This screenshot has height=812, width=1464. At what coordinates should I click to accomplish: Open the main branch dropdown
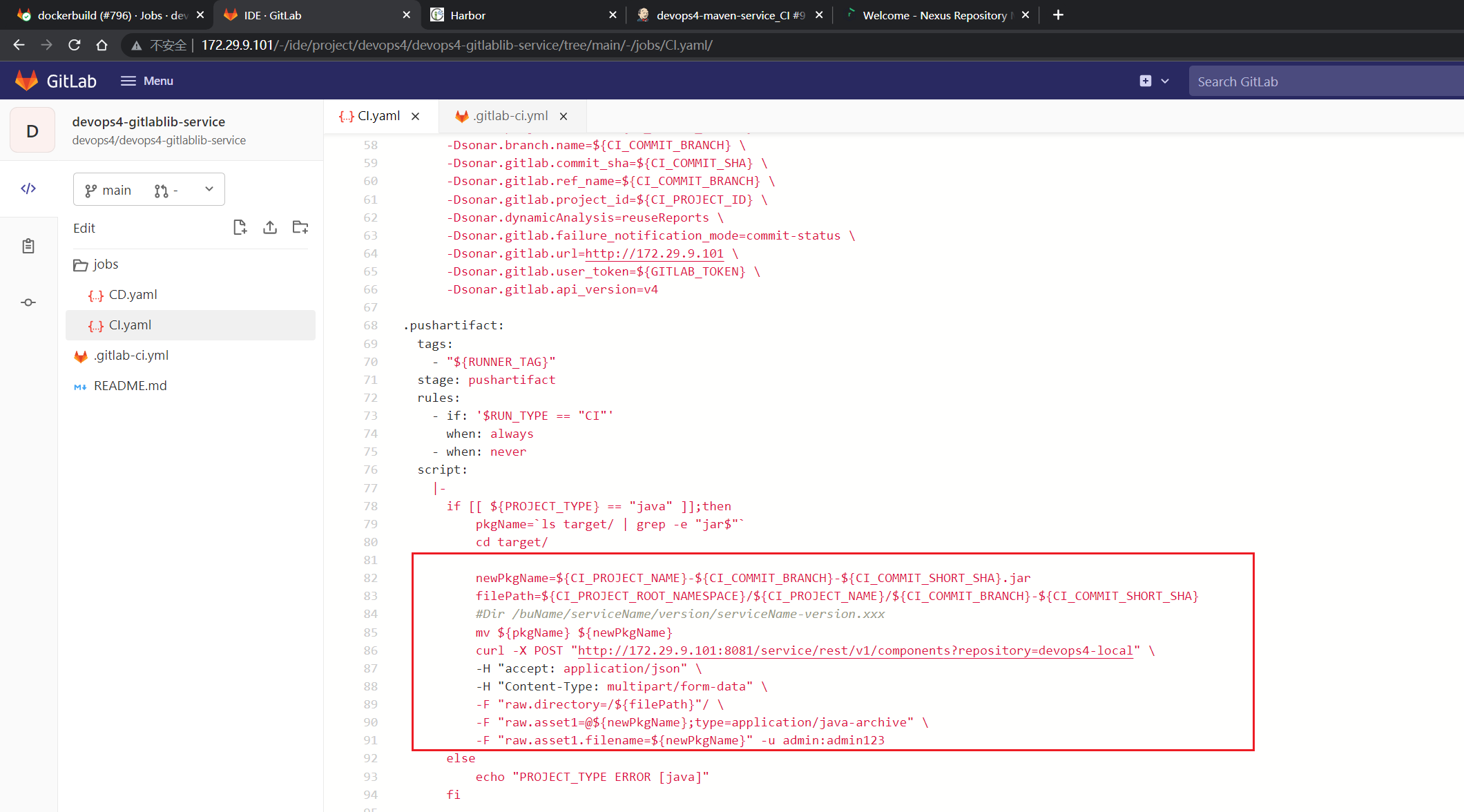tap(148, 190)
